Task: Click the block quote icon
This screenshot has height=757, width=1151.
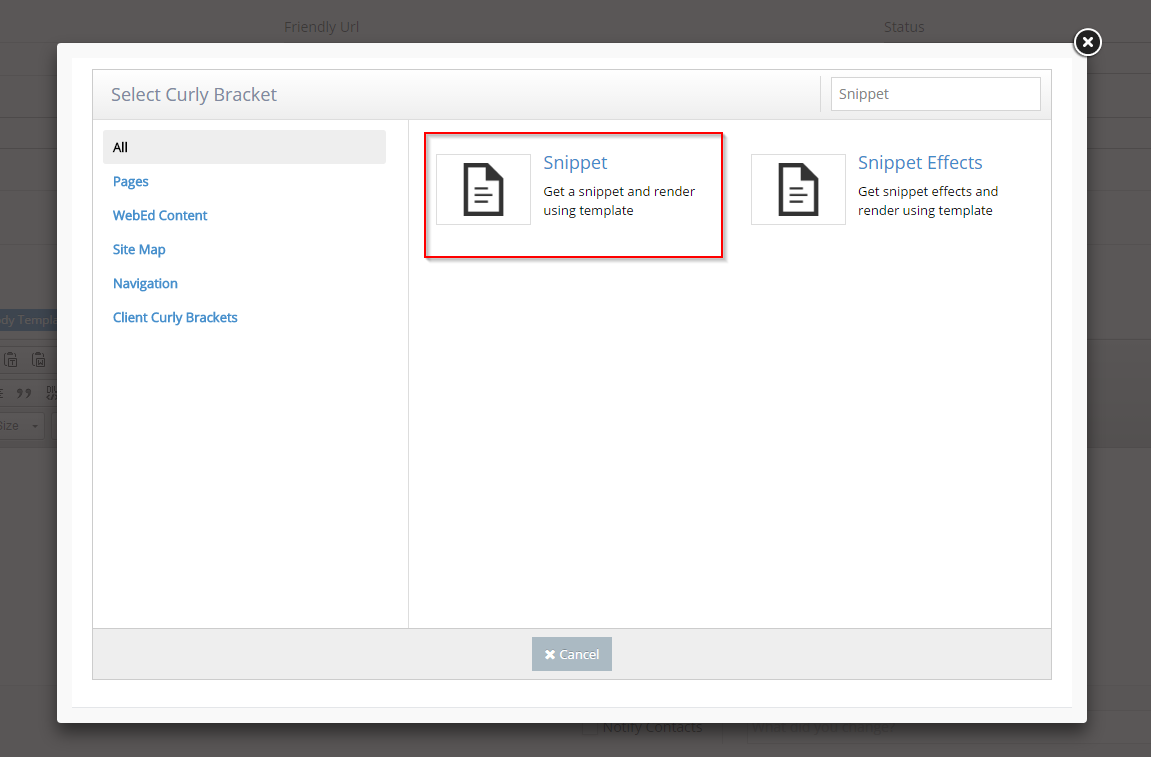Action: pos(25,393)
